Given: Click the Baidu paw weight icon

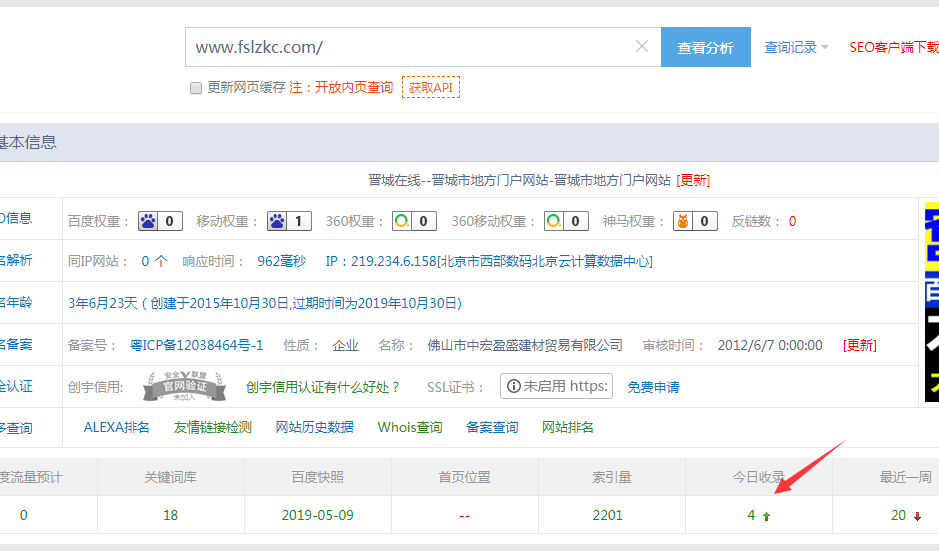Looking at the screenshot, I should click(147, 221).
